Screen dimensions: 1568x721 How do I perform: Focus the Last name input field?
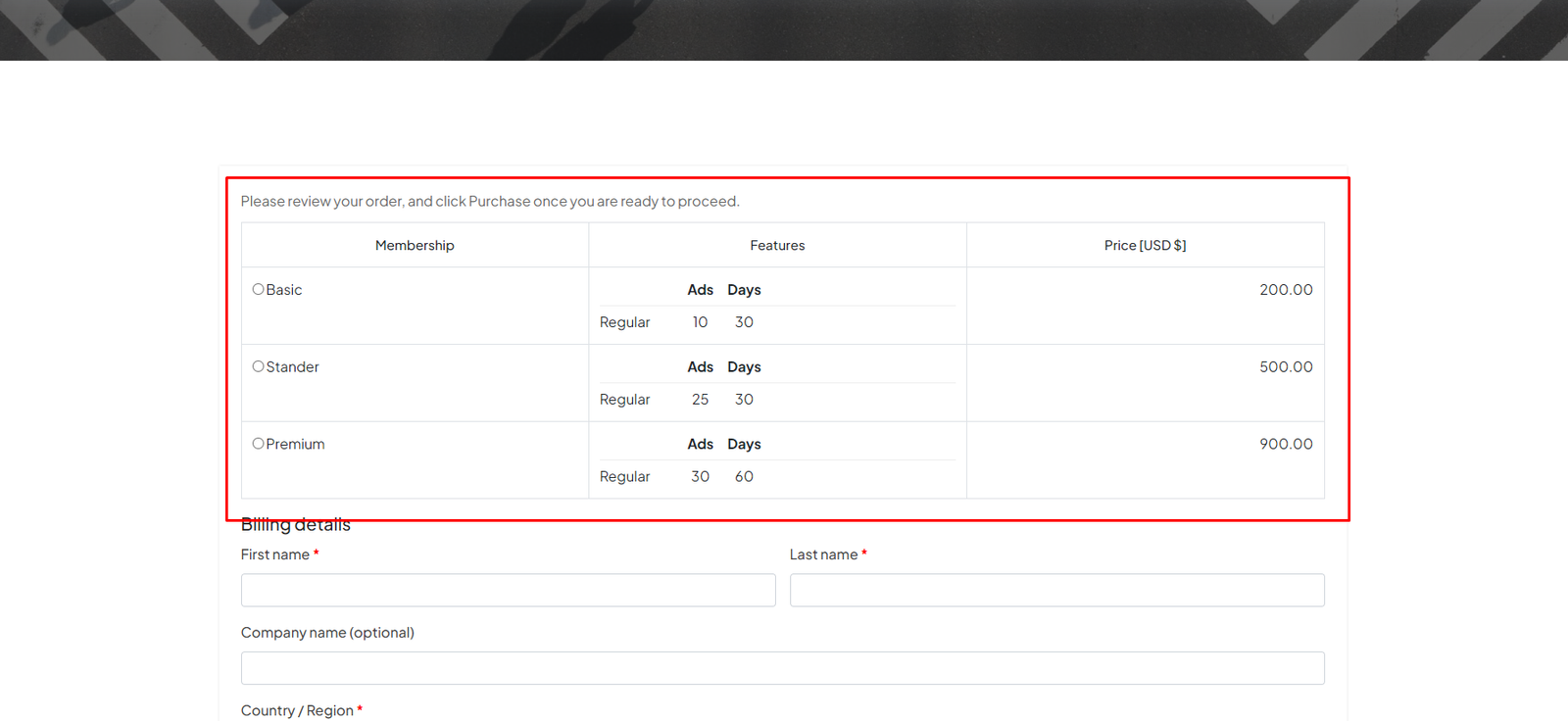click(x=1056, y=590)
